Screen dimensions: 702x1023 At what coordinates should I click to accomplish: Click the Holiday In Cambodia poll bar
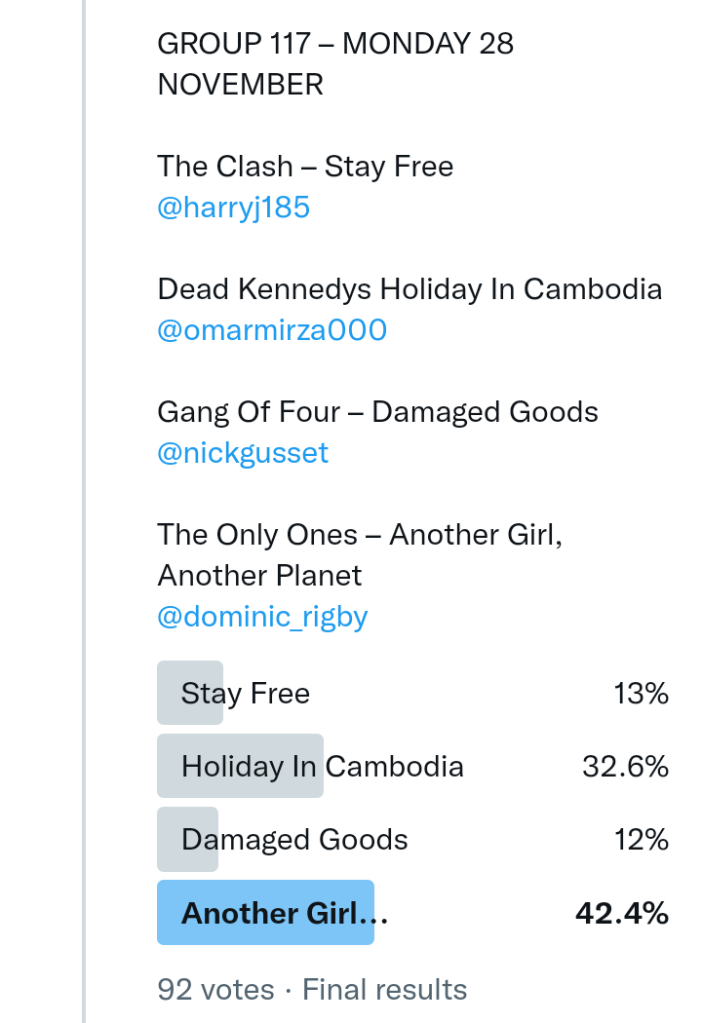[322, 767]
